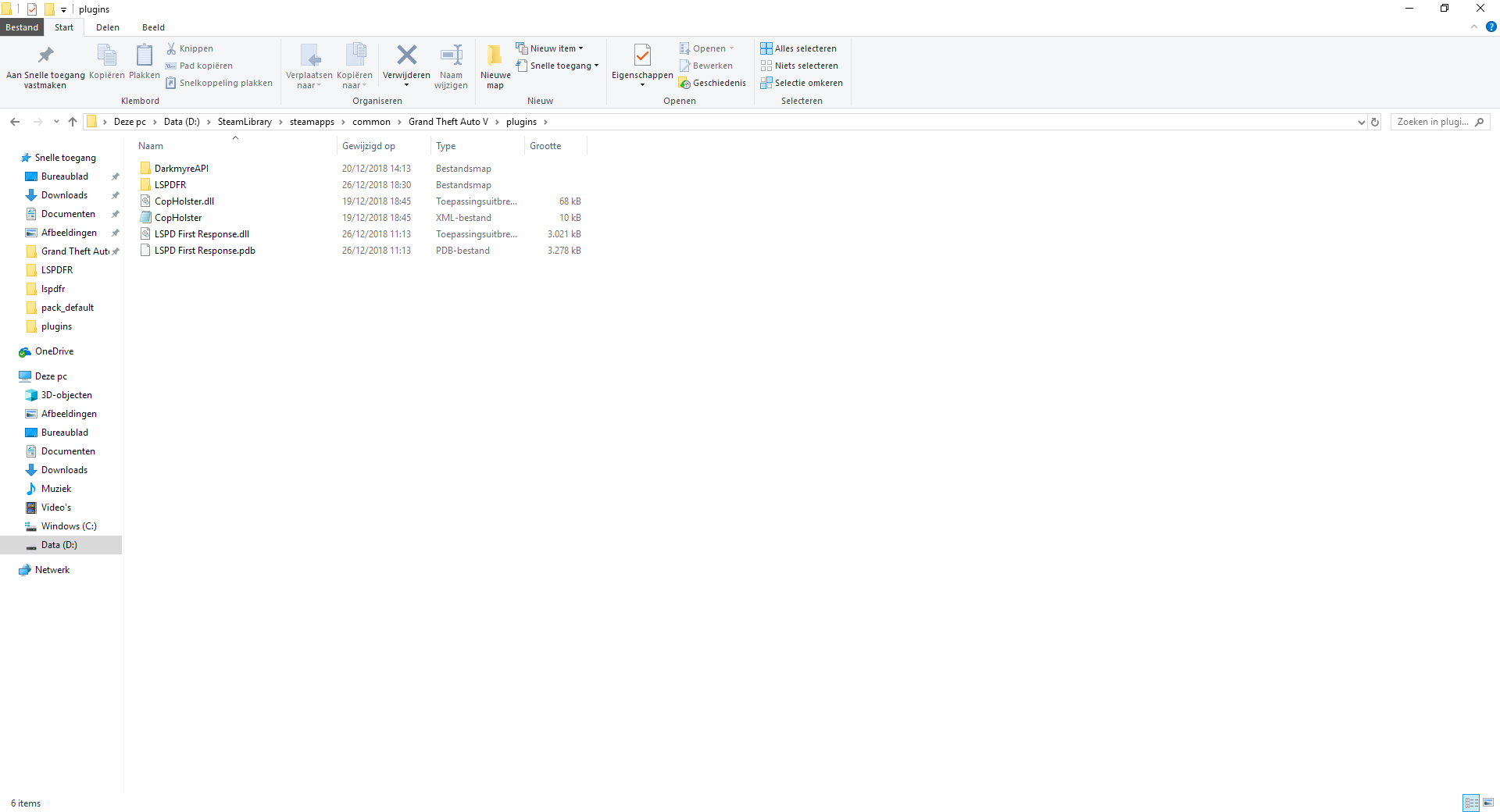Open the Bestand menu

pos(22,27)
